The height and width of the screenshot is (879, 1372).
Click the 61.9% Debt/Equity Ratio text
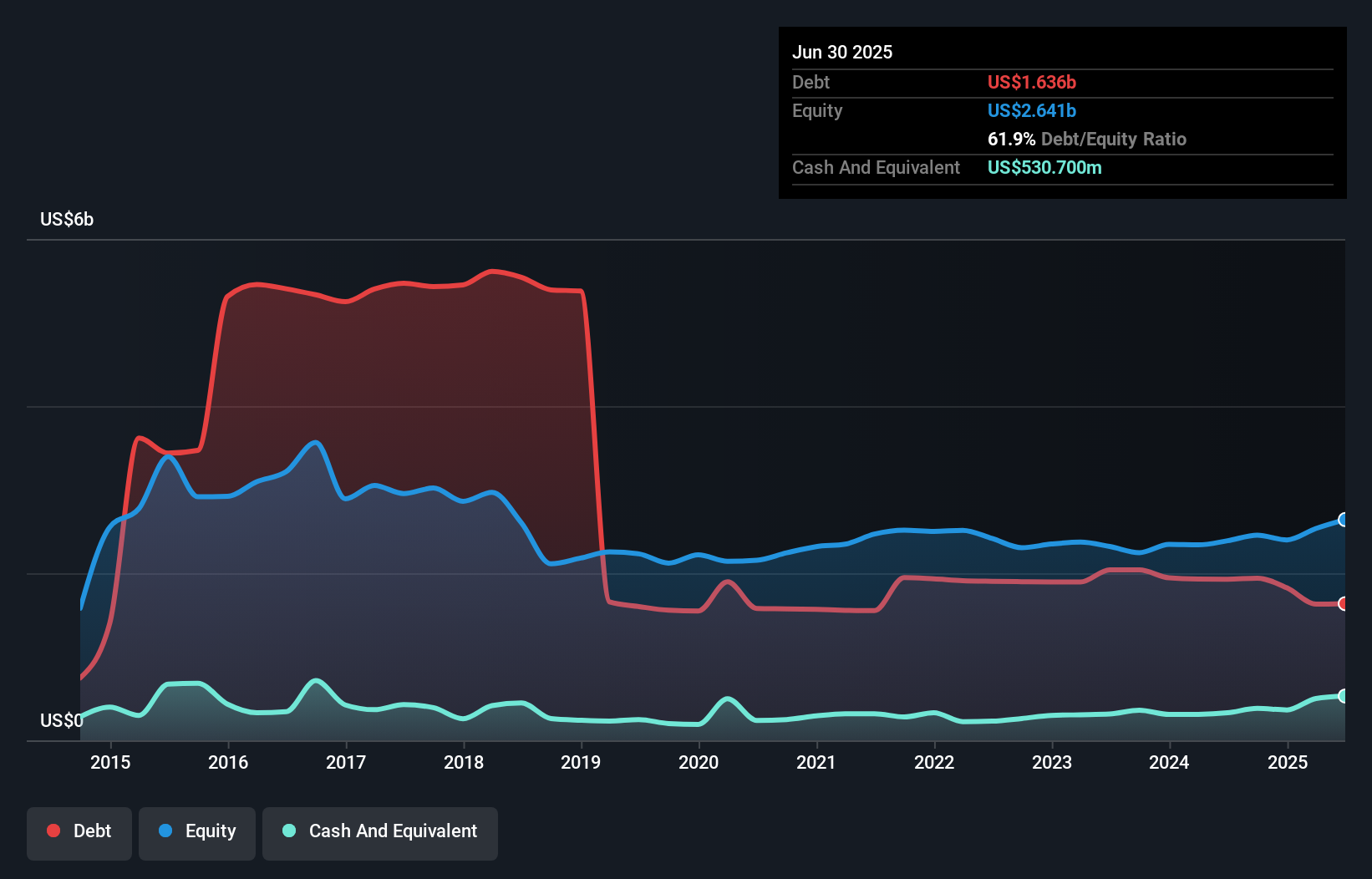(1086, 139)
